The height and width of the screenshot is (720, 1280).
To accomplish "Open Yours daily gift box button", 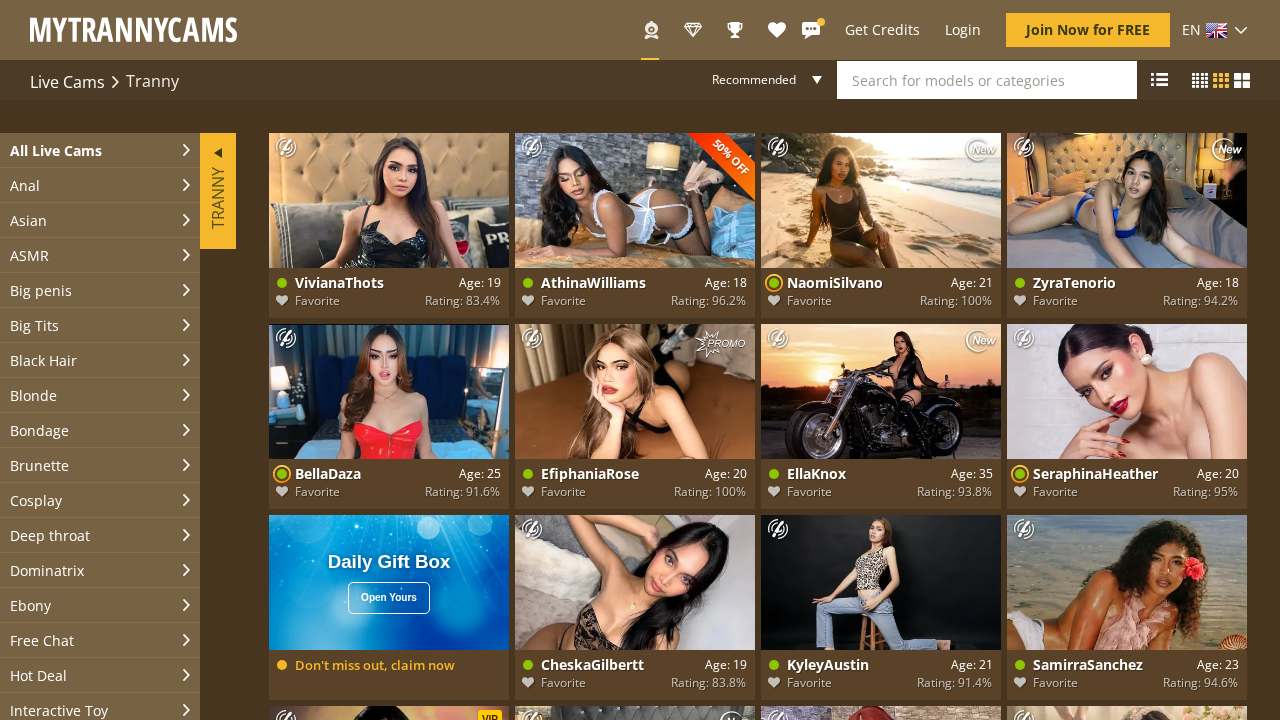I will click(389, 598).
